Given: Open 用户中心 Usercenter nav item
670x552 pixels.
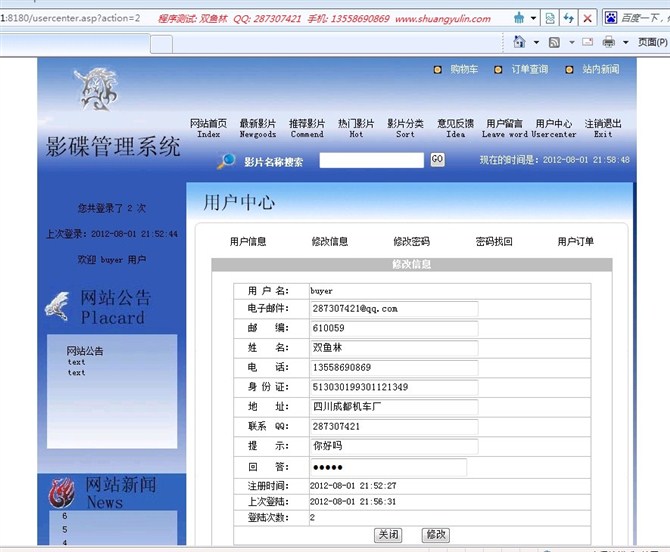Looking at the screenshot, I should pyautogui.click(x=554, y=129).
